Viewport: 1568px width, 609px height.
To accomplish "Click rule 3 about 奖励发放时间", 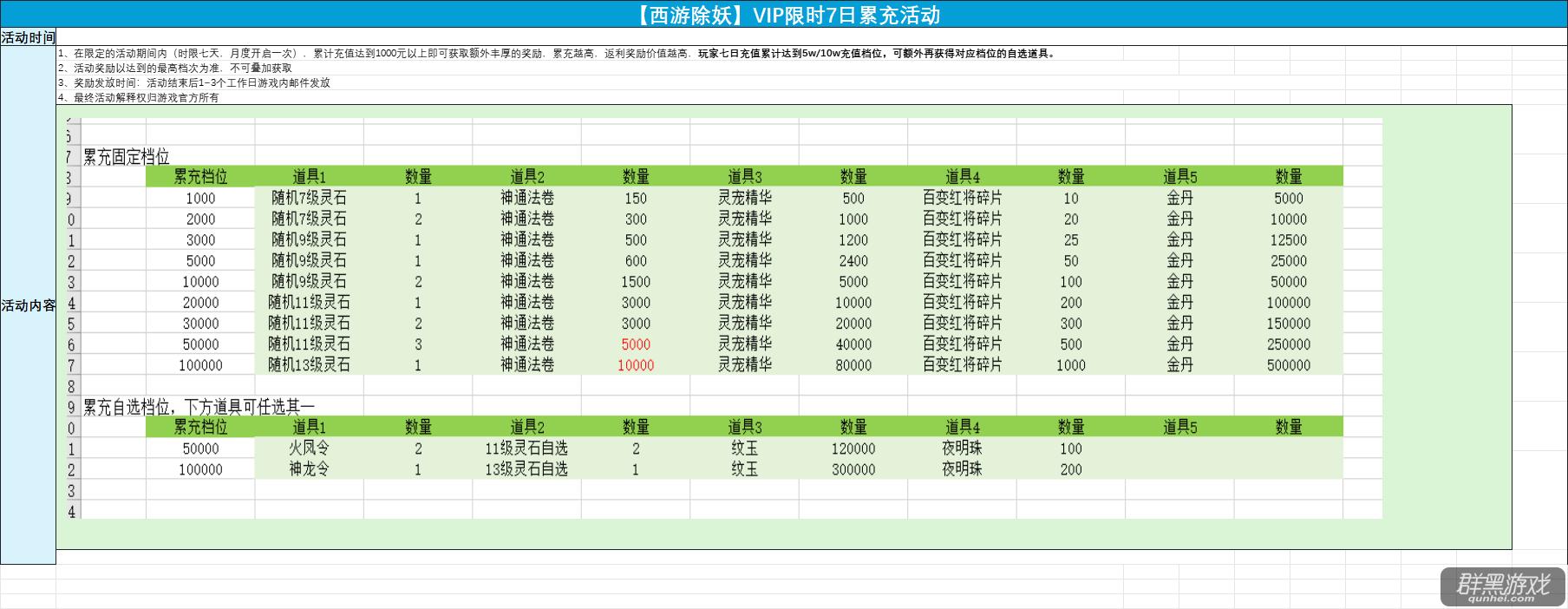I will pos(194,82).
